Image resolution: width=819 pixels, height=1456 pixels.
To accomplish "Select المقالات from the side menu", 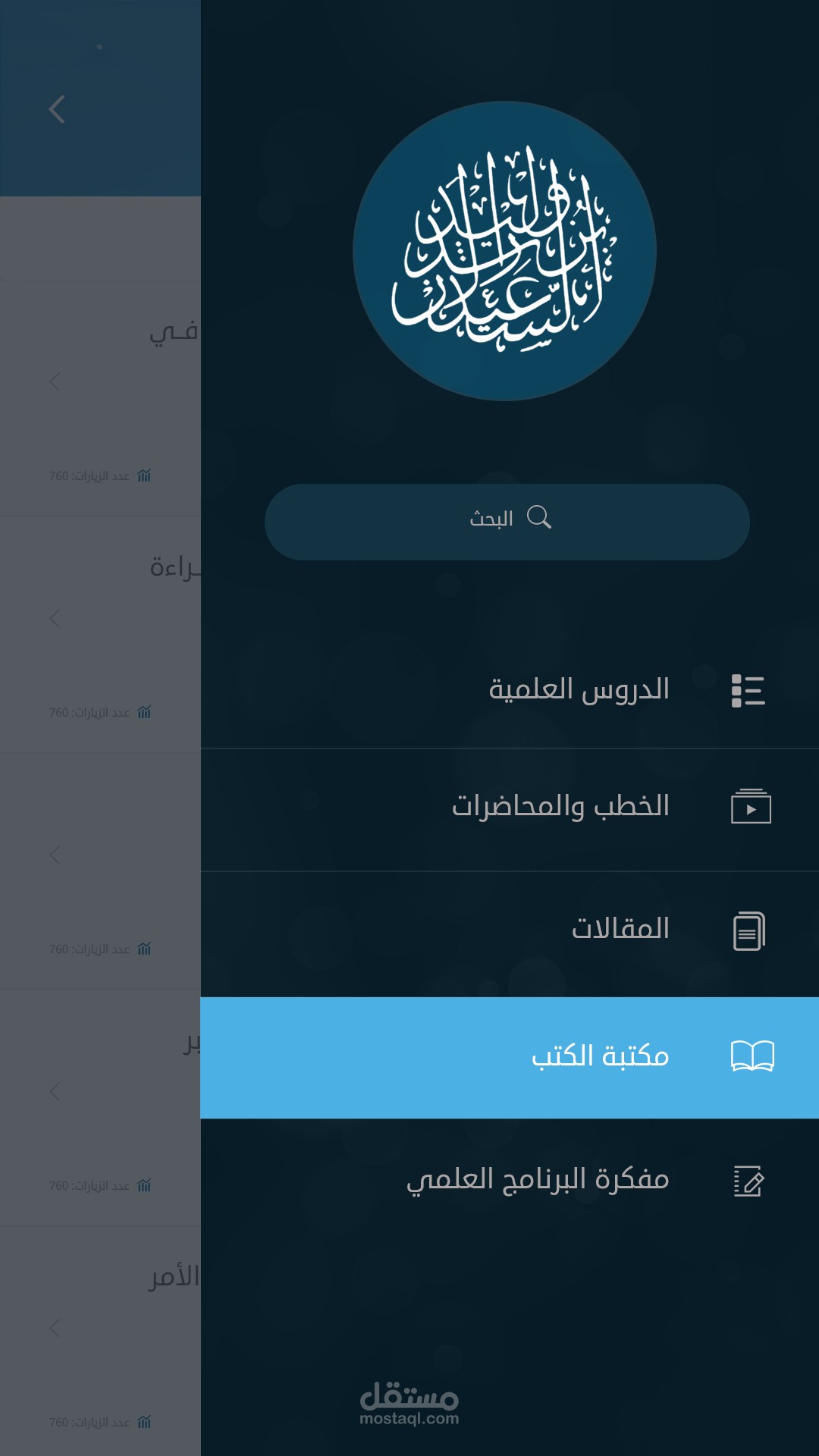I will pos(510,934).
